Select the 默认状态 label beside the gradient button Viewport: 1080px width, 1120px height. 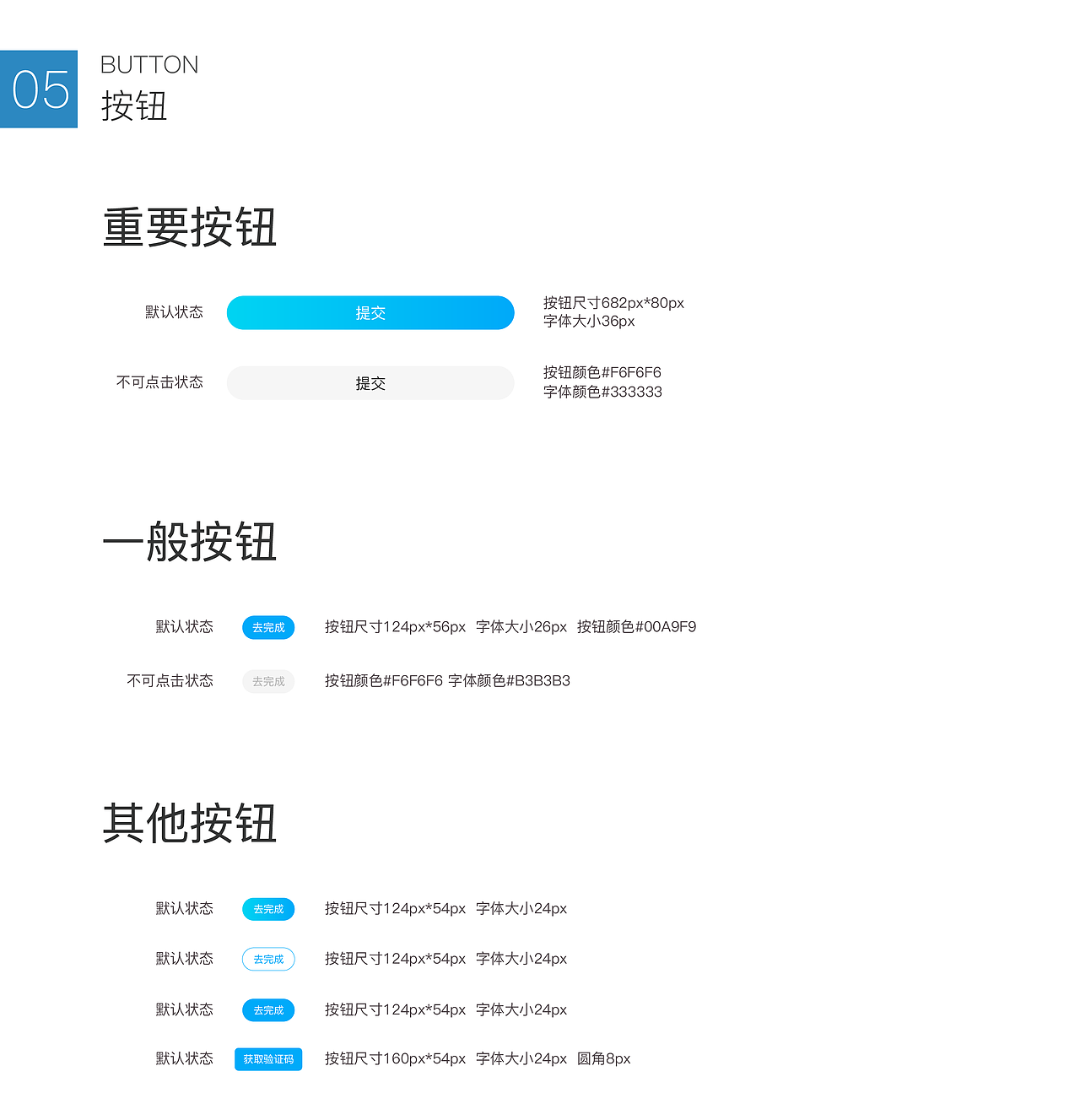[173, 311]
